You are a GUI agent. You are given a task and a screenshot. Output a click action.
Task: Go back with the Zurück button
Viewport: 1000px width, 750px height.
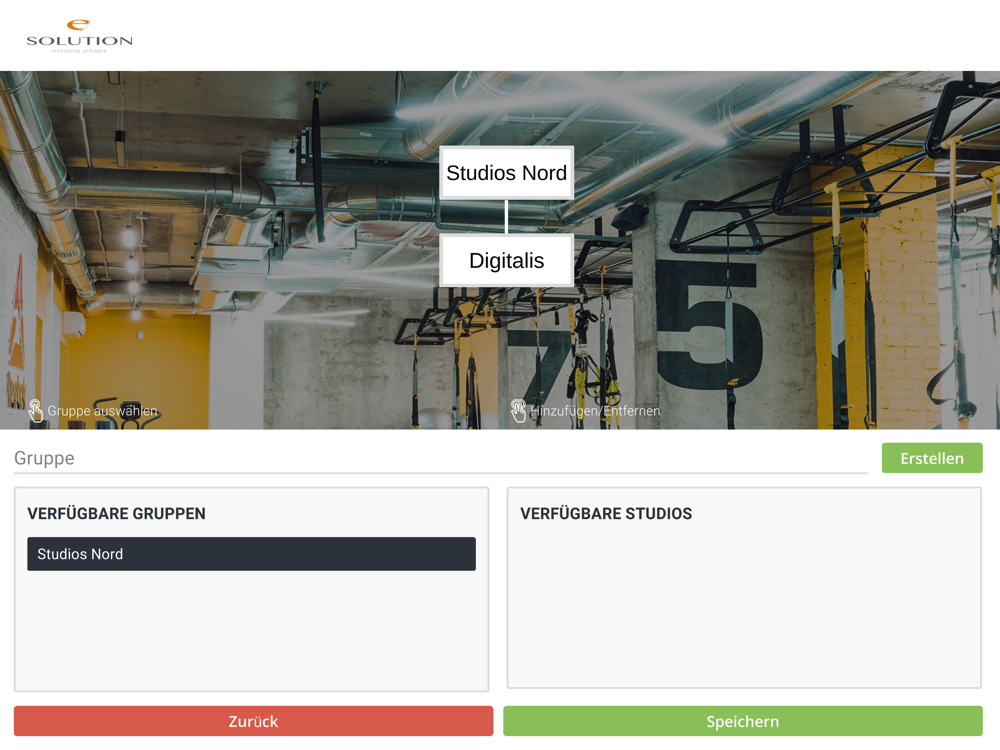253,721
